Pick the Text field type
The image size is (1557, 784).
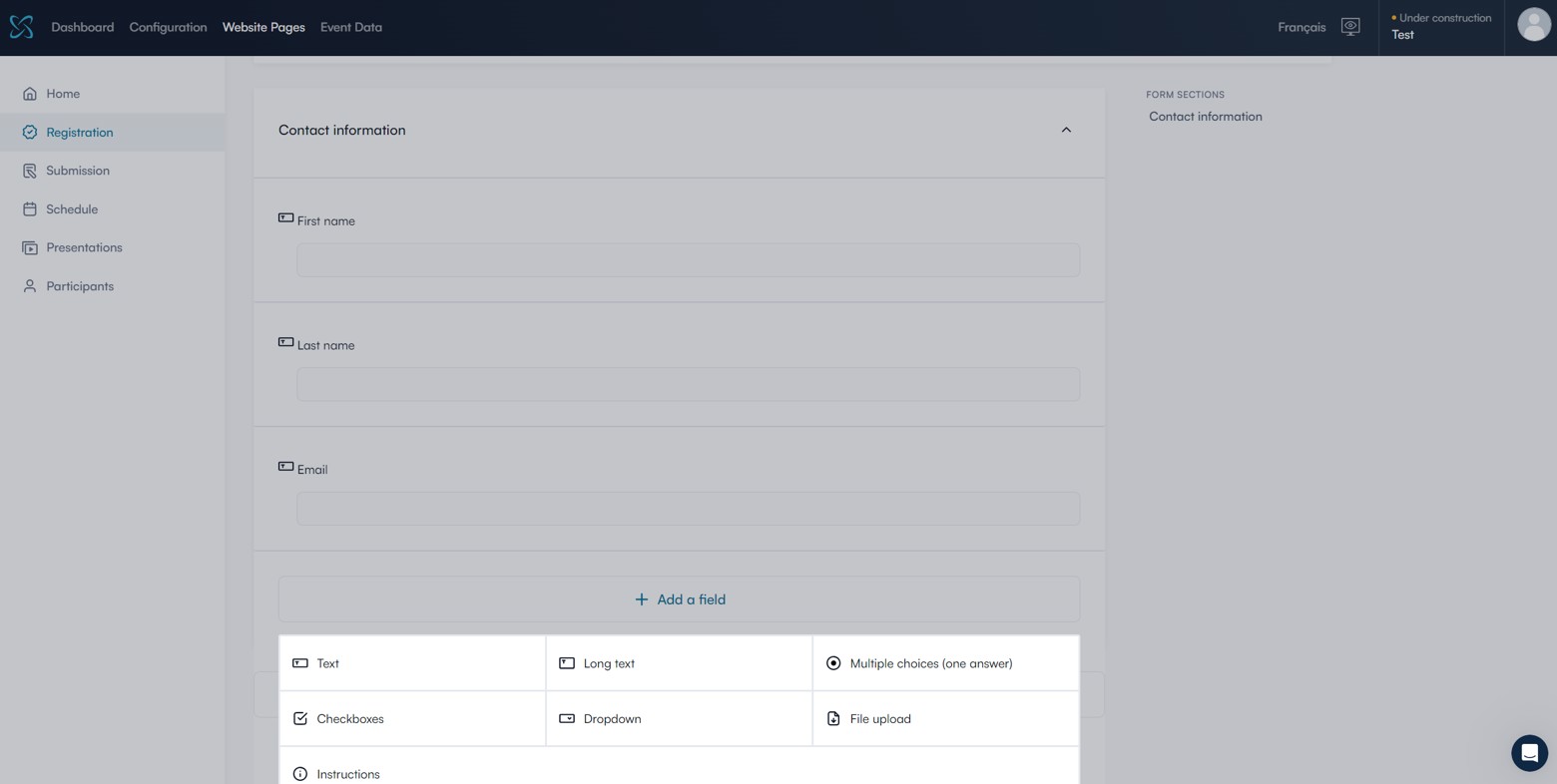click(x=412, y=663)
